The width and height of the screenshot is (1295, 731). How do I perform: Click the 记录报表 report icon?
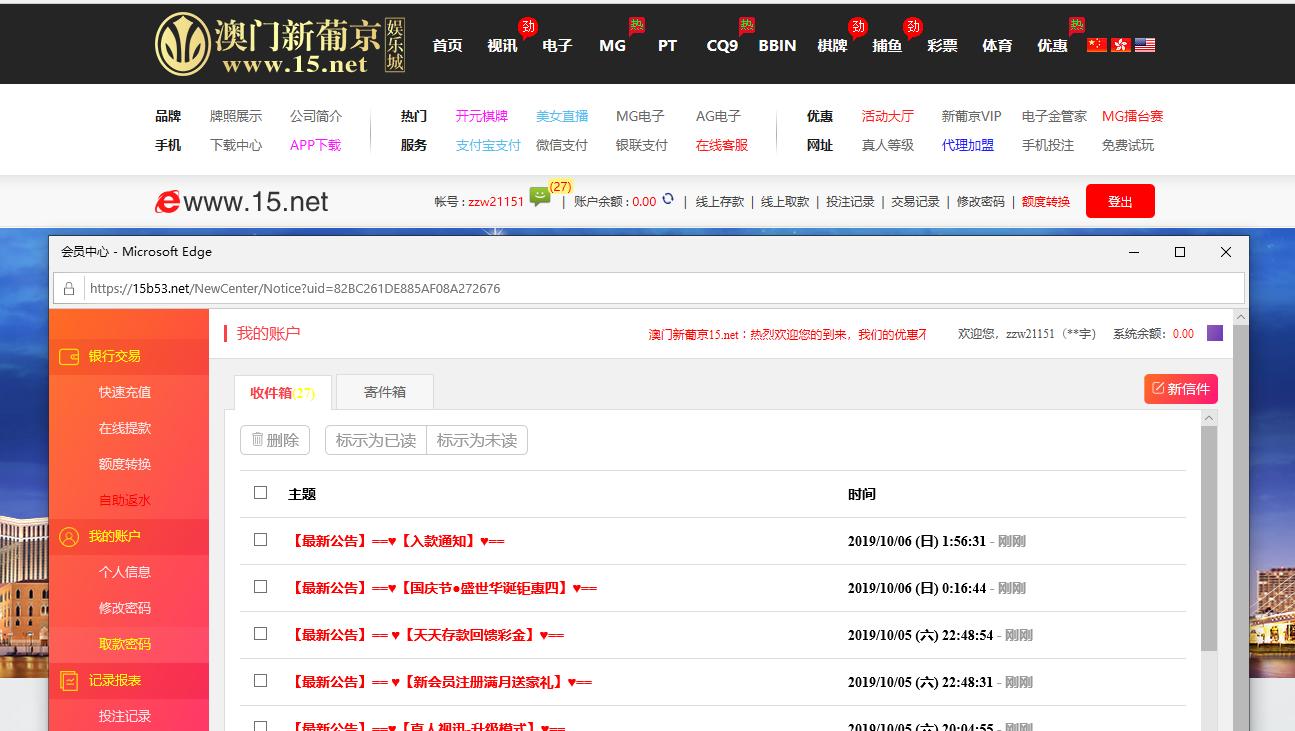pos(69,681)
